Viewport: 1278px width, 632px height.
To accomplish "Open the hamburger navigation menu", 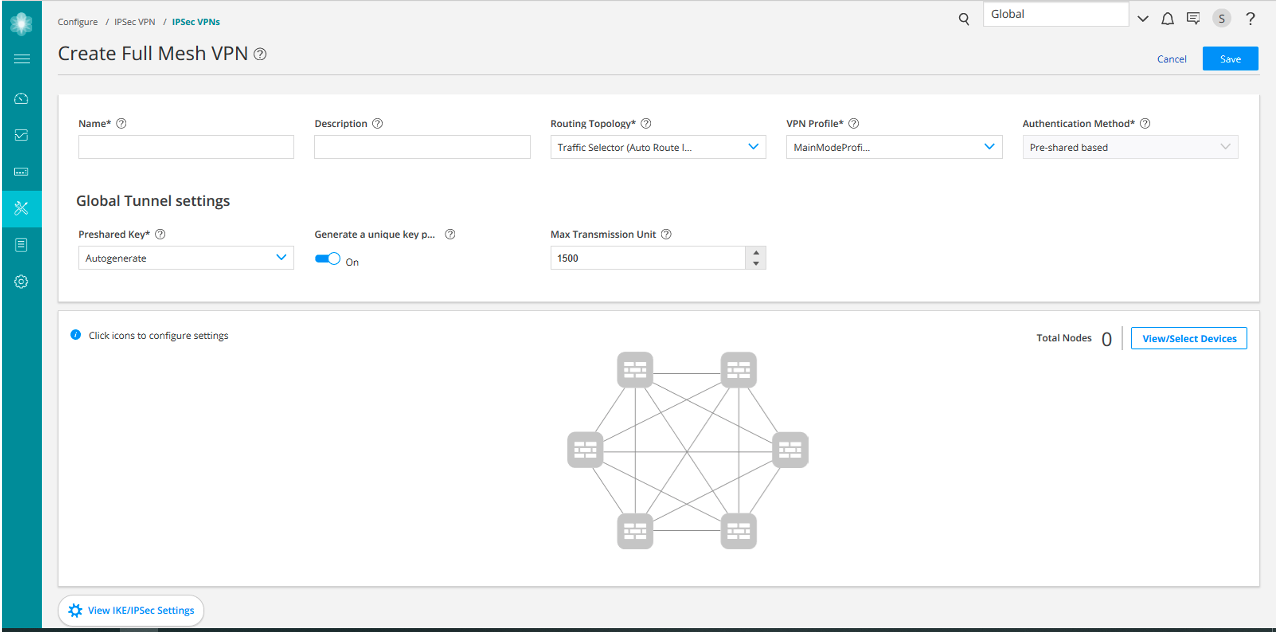I will point(21,59).
